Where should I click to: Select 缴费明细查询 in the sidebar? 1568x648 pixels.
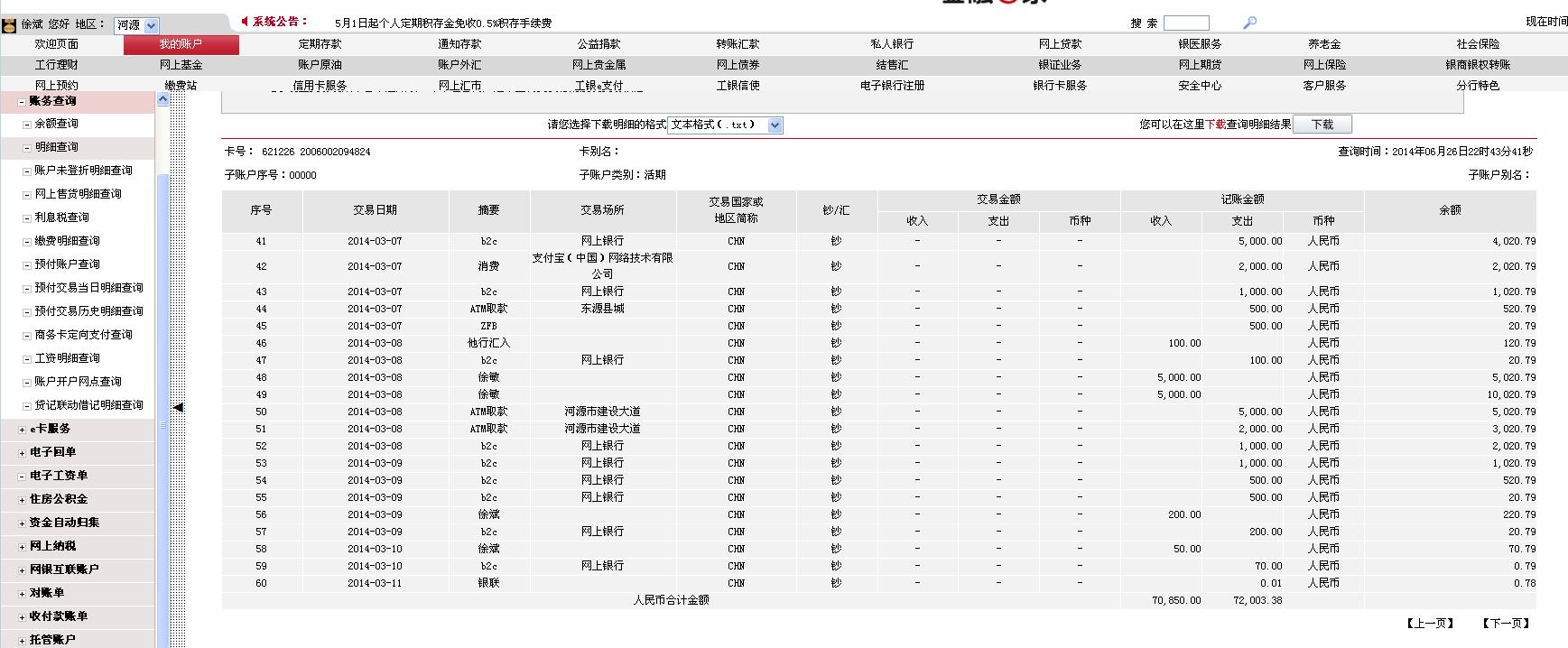[x=68, y=242]
